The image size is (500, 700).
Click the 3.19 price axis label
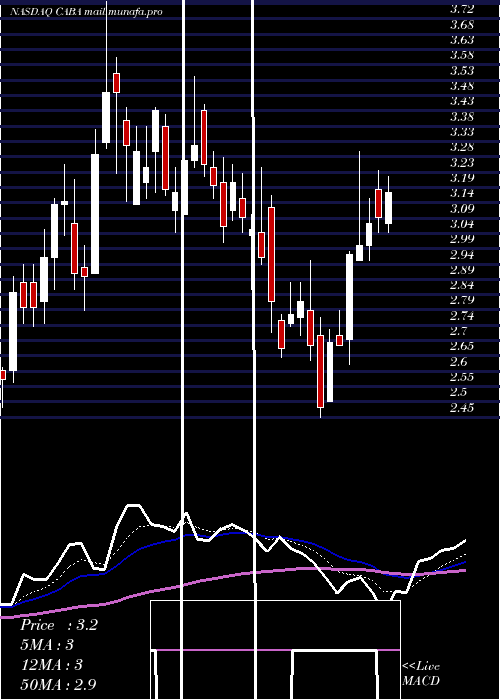pyautogui.click(x=462, y=178)
